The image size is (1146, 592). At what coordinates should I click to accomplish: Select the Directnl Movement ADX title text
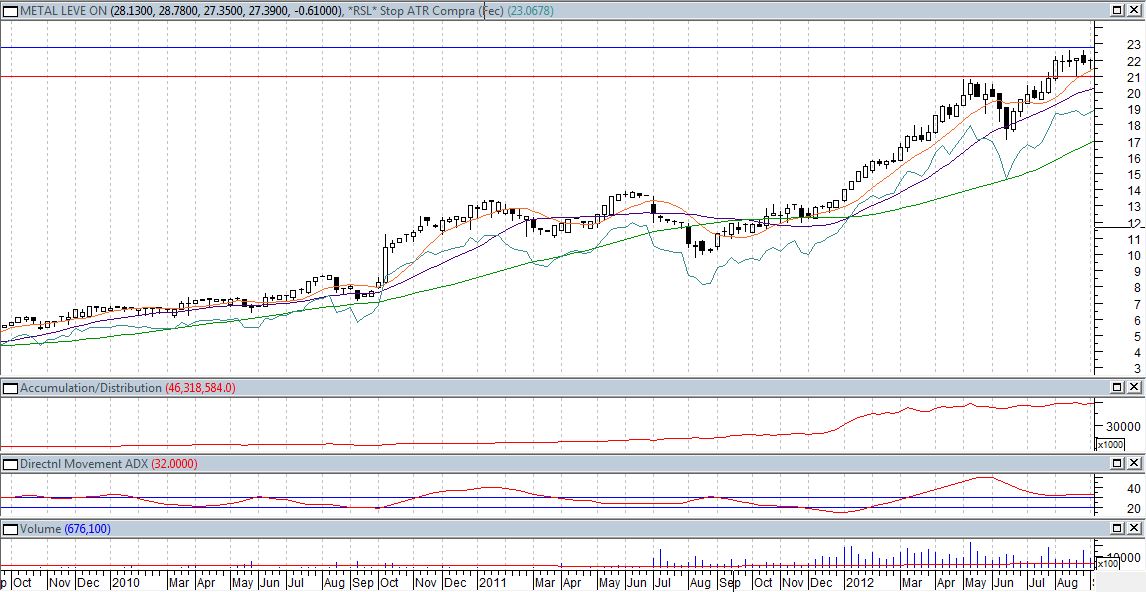pyautogui.click(x=84, y=464)
